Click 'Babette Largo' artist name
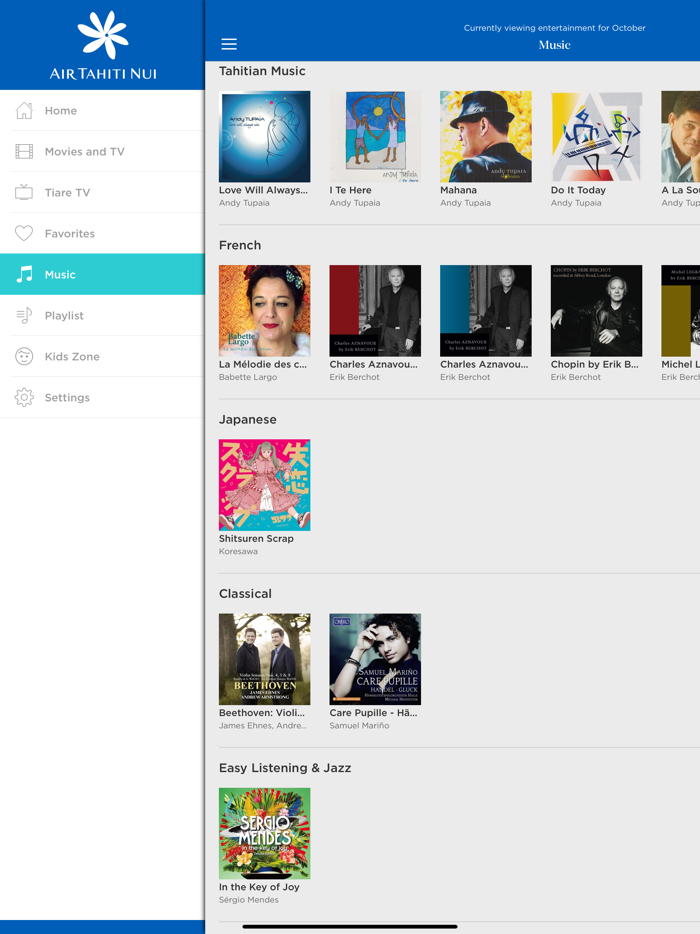Viewport: 700px width, 934px height. (248, 377)
